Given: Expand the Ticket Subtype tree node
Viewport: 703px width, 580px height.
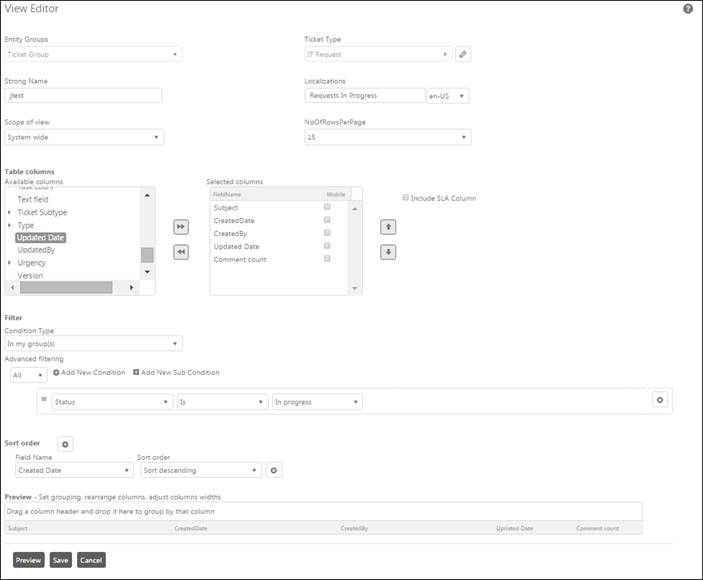Looking at the screenshot, I should point(10,212).
